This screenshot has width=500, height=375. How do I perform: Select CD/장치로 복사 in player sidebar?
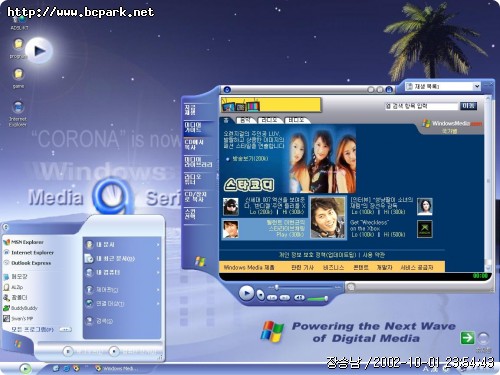(x=196, y=197)
